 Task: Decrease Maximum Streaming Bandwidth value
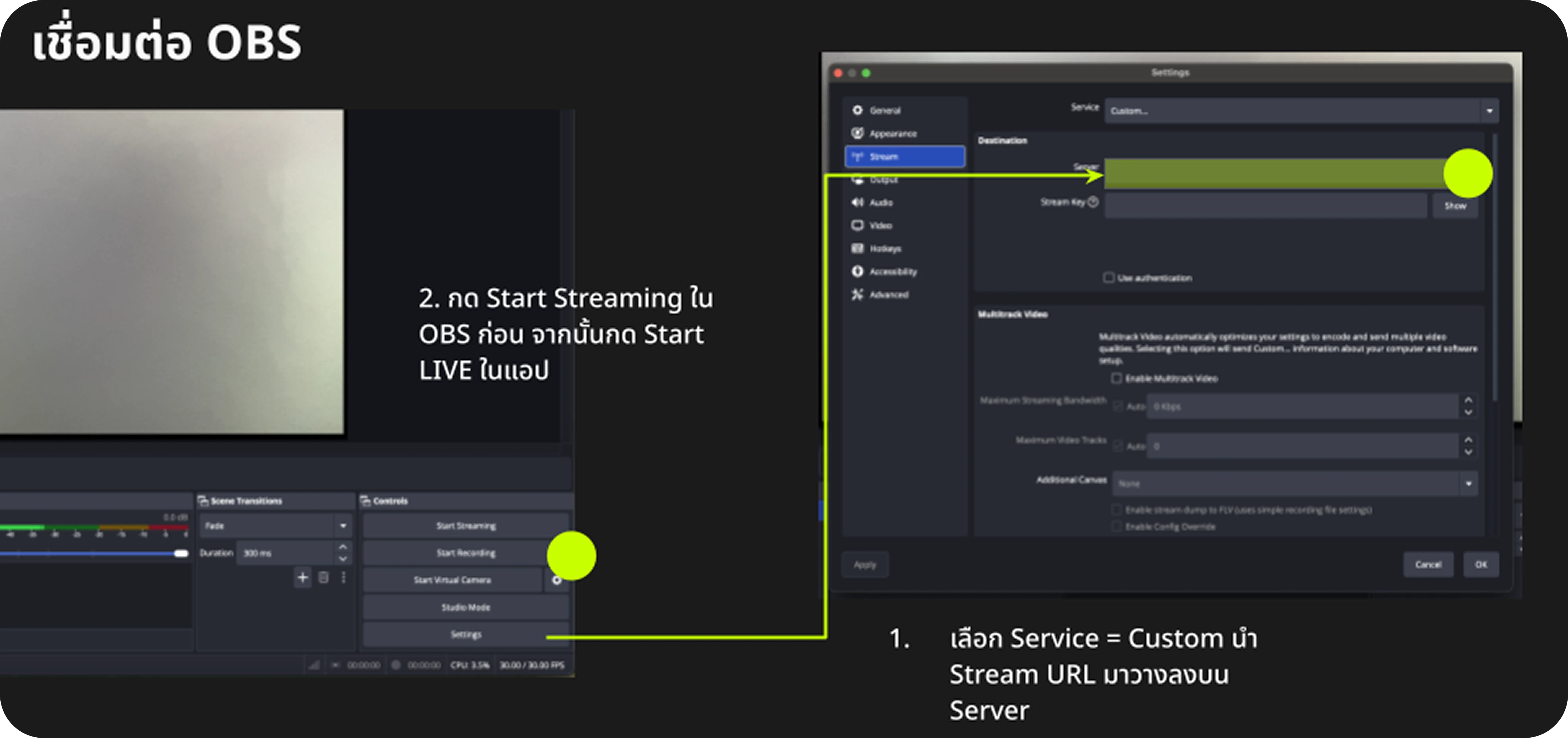coord(1468,412)
